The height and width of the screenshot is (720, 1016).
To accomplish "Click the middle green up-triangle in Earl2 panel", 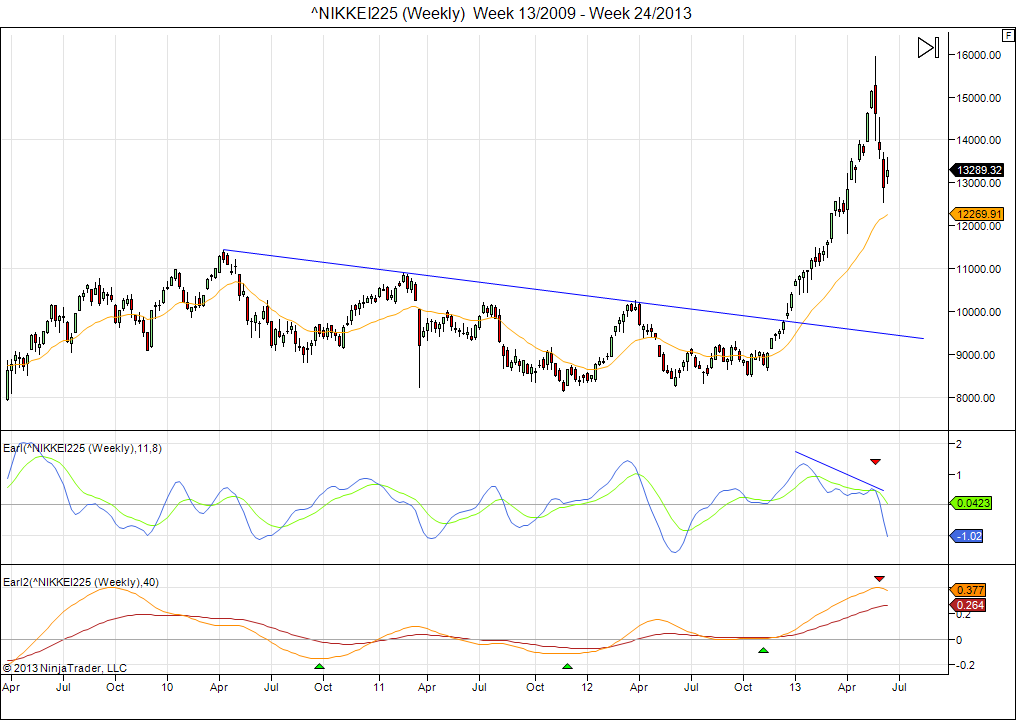I will pos(567,665).
